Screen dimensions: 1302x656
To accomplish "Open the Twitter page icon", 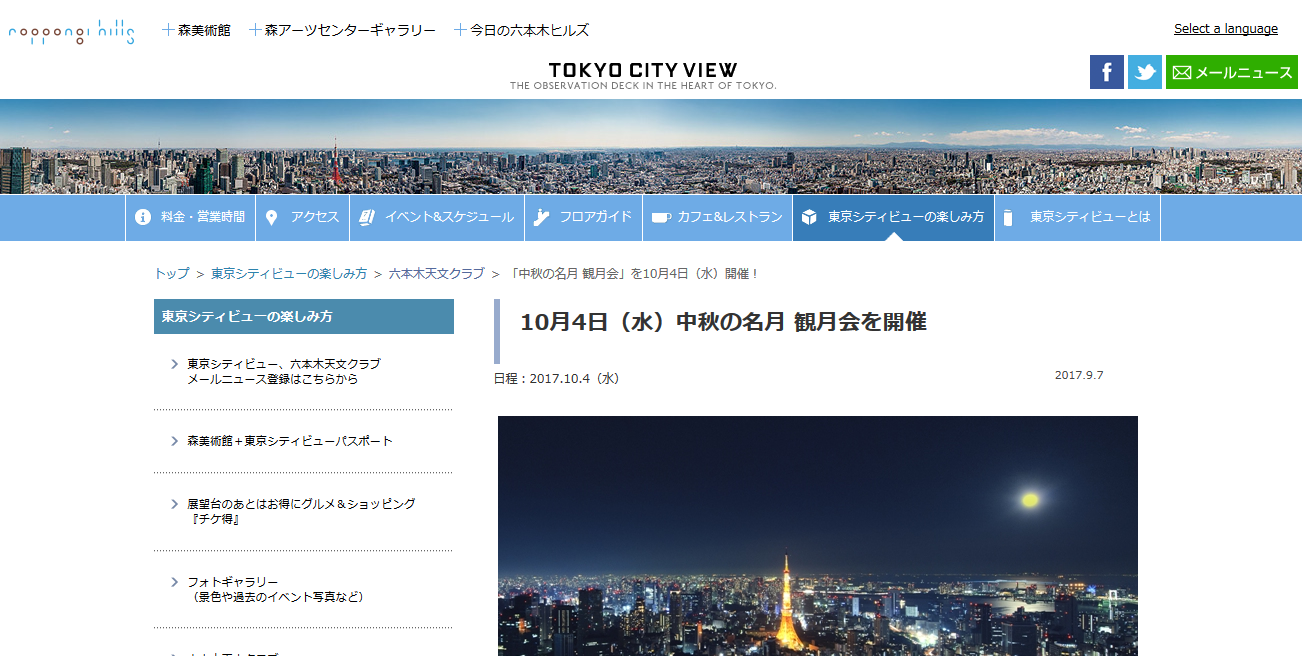I will click(x=1145, y=72).
